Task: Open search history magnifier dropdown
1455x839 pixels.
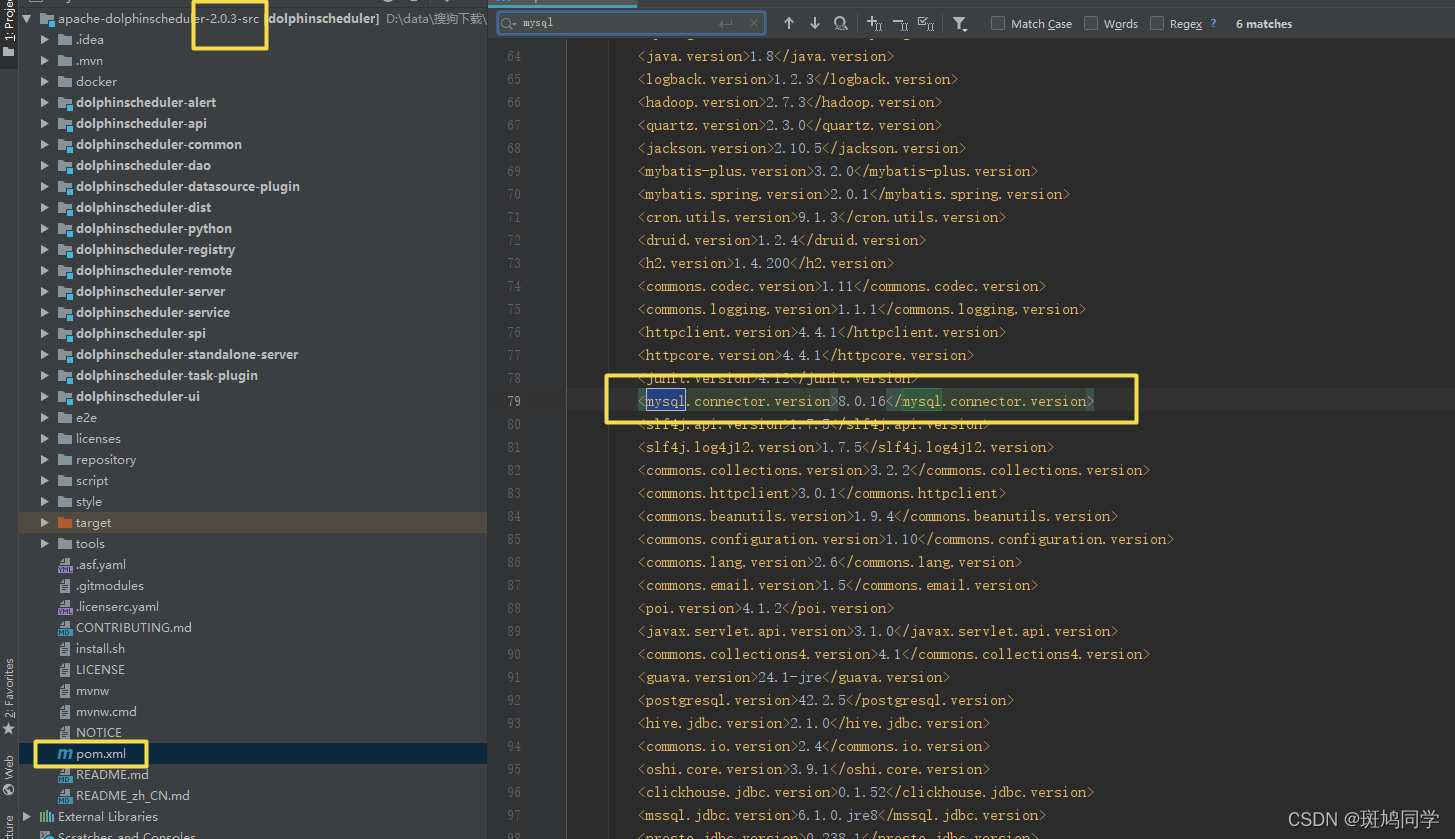Action: (509, 23)
